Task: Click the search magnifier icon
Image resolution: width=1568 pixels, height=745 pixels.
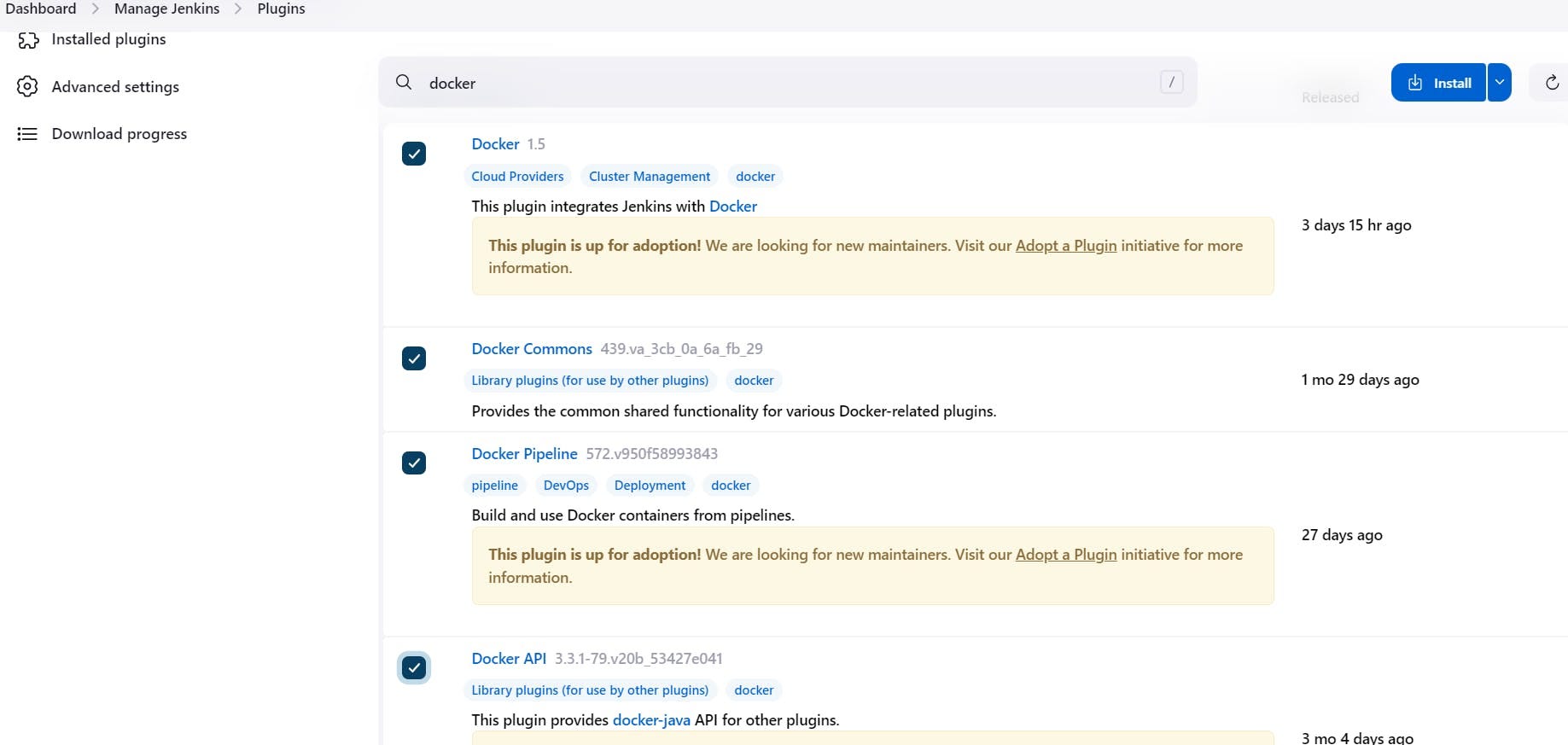Action: 404,82
